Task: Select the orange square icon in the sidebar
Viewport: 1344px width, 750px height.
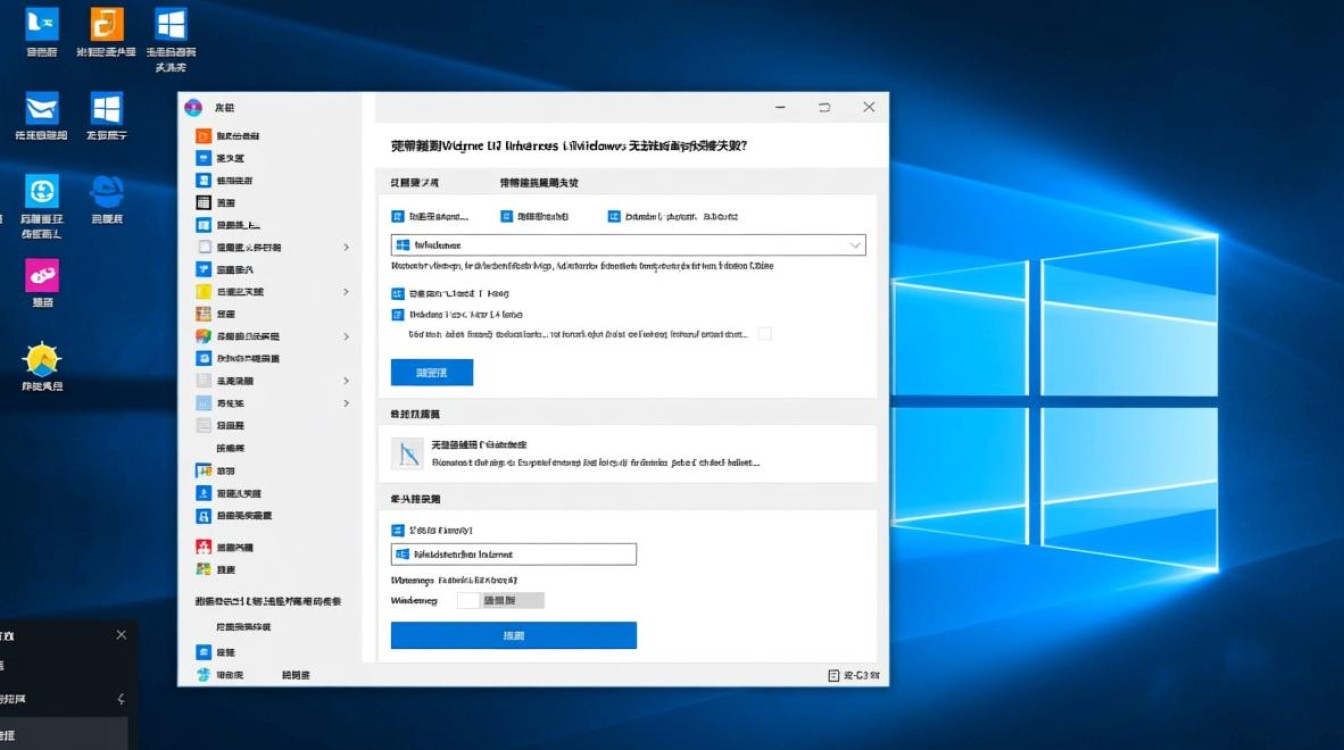Action: pyautogui.click(x=203, y=136)
